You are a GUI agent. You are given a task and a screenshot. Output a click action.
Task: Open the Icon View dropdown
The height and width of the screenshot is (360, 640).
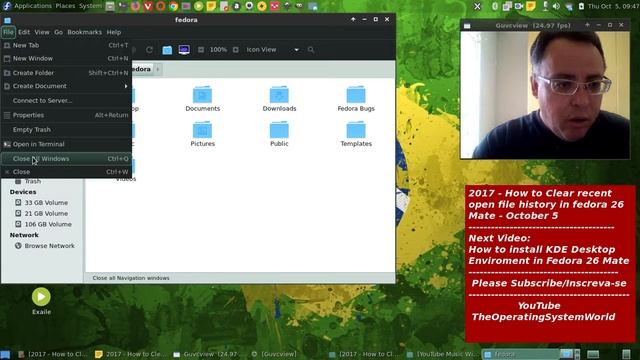pyautogui.click(x=272, y=50)
